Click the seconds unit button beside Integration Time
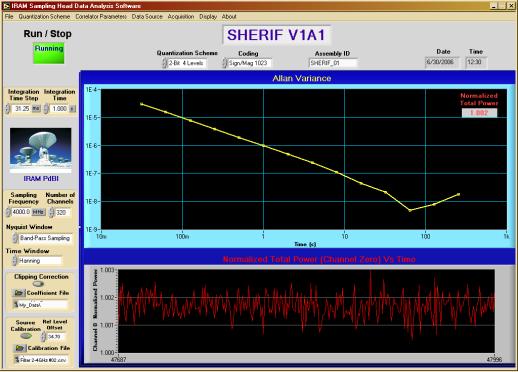518x372 pixels. tap(72, 109)
